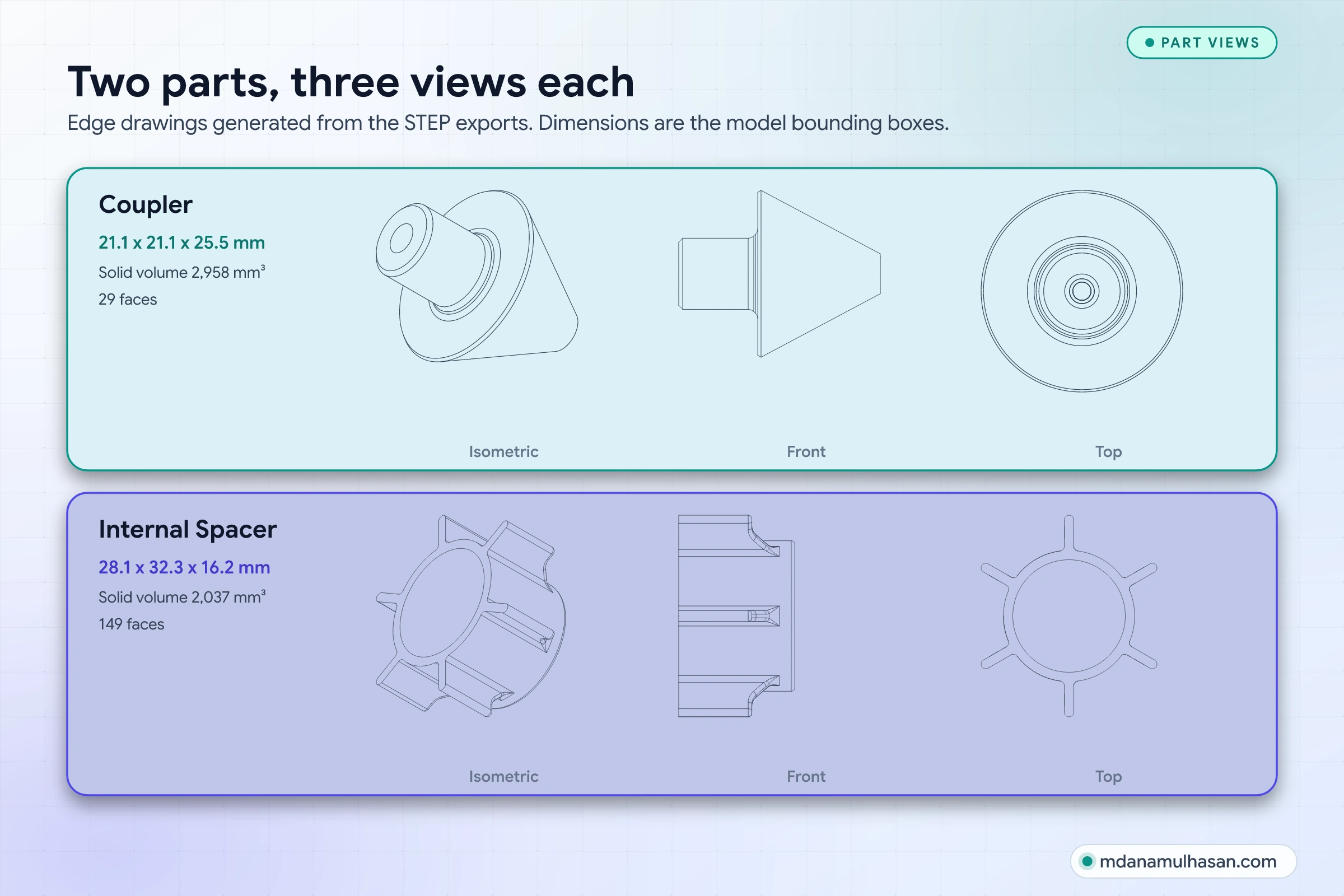The width and height of the screenshot is (1344, 896).
Task: Click the Coupler heading
Action: coord(145,205)
